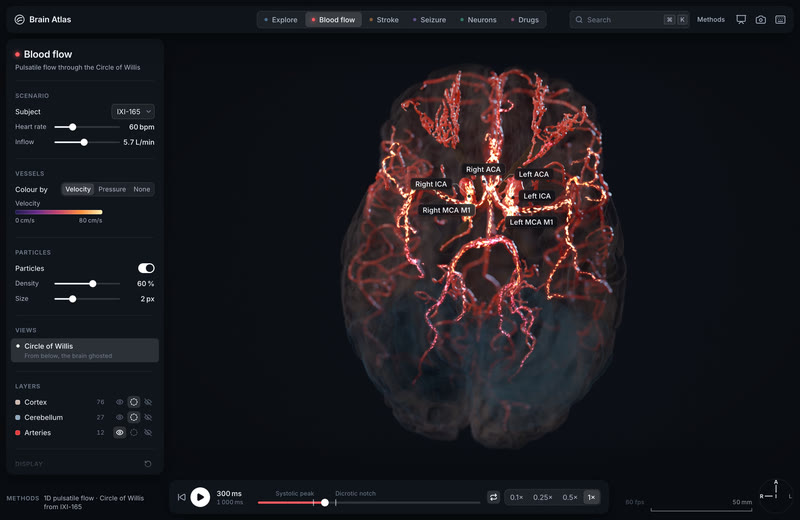Open the Neurons tab
Viewport: 800px width, 520px height.
[x=478, y=19]
